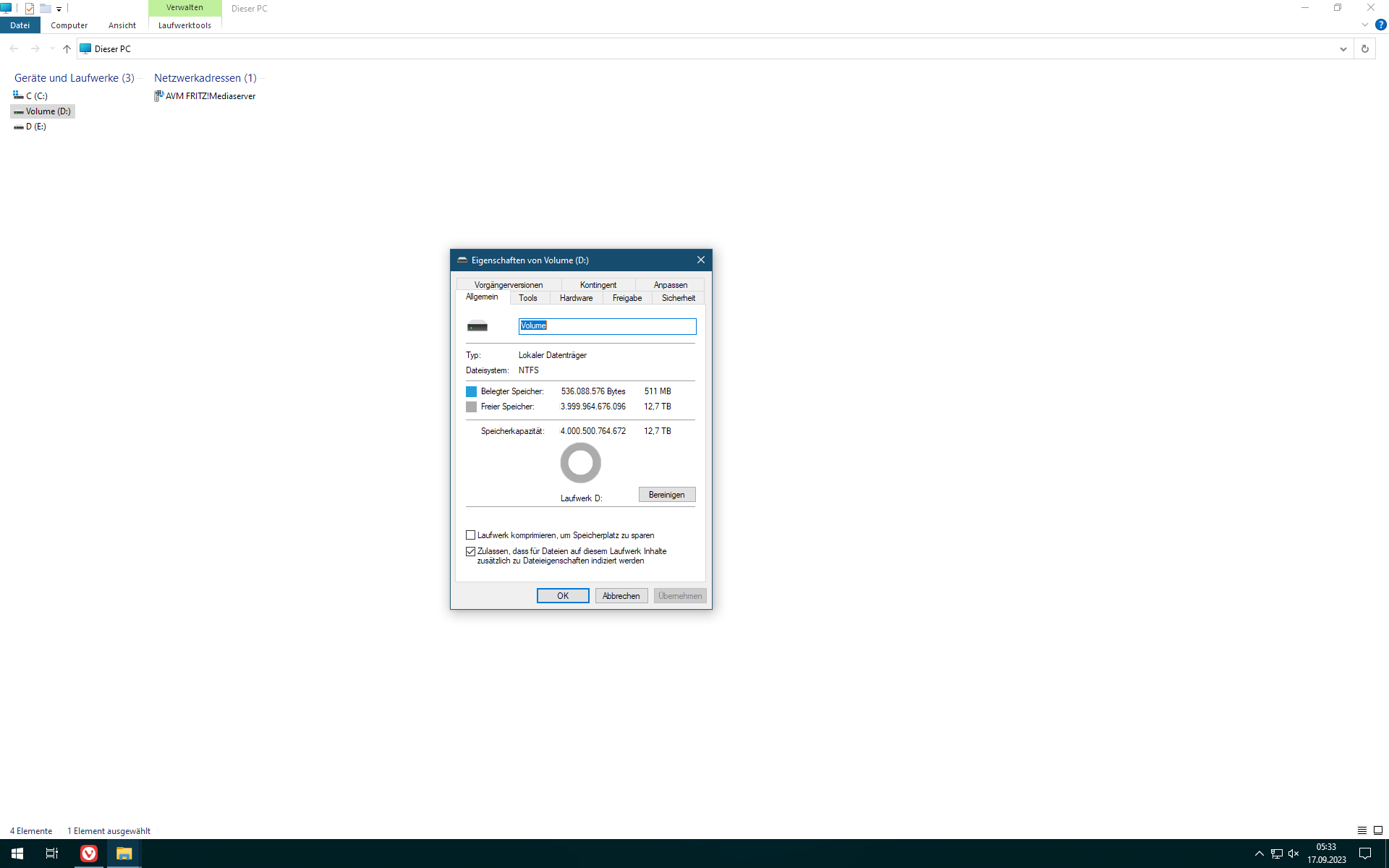Viewport: 1389px width, 868px height.
Task: Click the volume name text field
Action: tap(608, 326)
